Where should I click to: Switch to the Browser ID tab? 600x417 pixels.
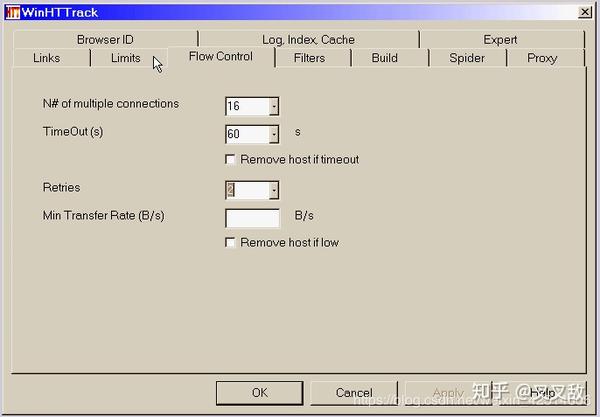105,39
